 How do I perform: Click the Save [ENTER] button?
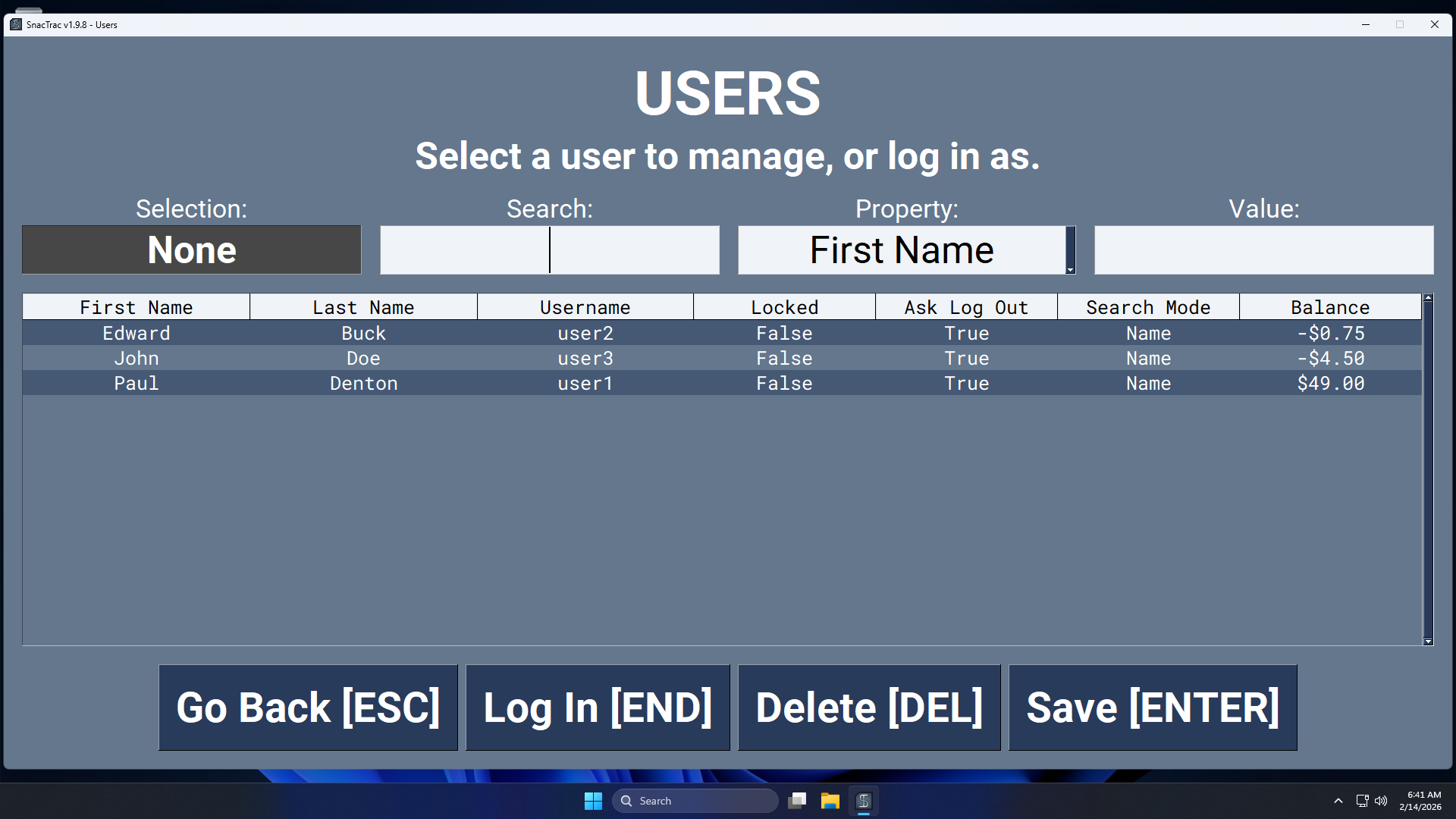(1152, 708)
